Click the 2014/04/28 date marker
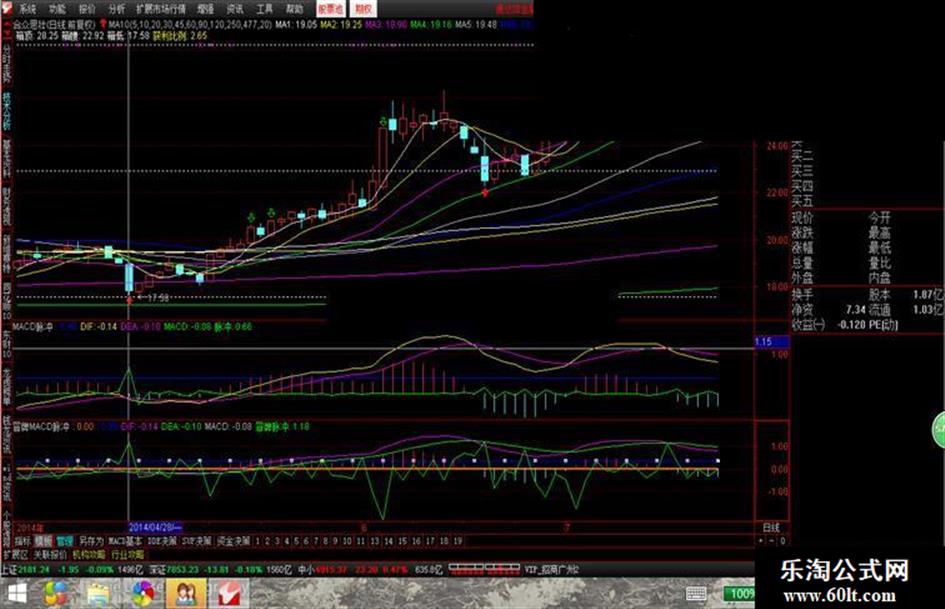Image resolution: width=945 pixels, height=609 pixels. click(155, 528)
